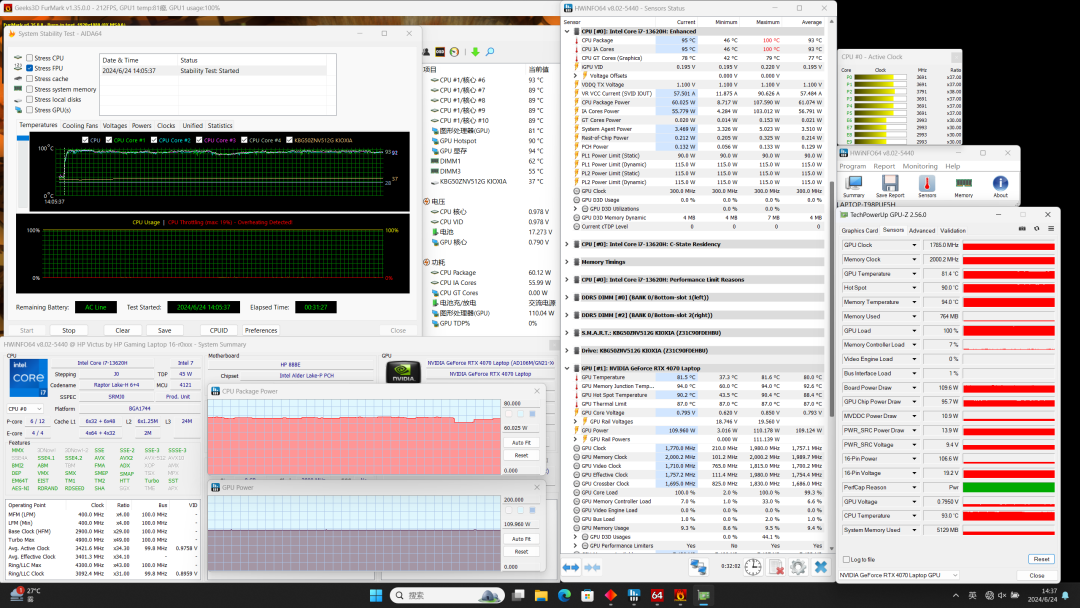Open the About info icon in HWiNFO
The image size is (1080, 608).
1000,186
